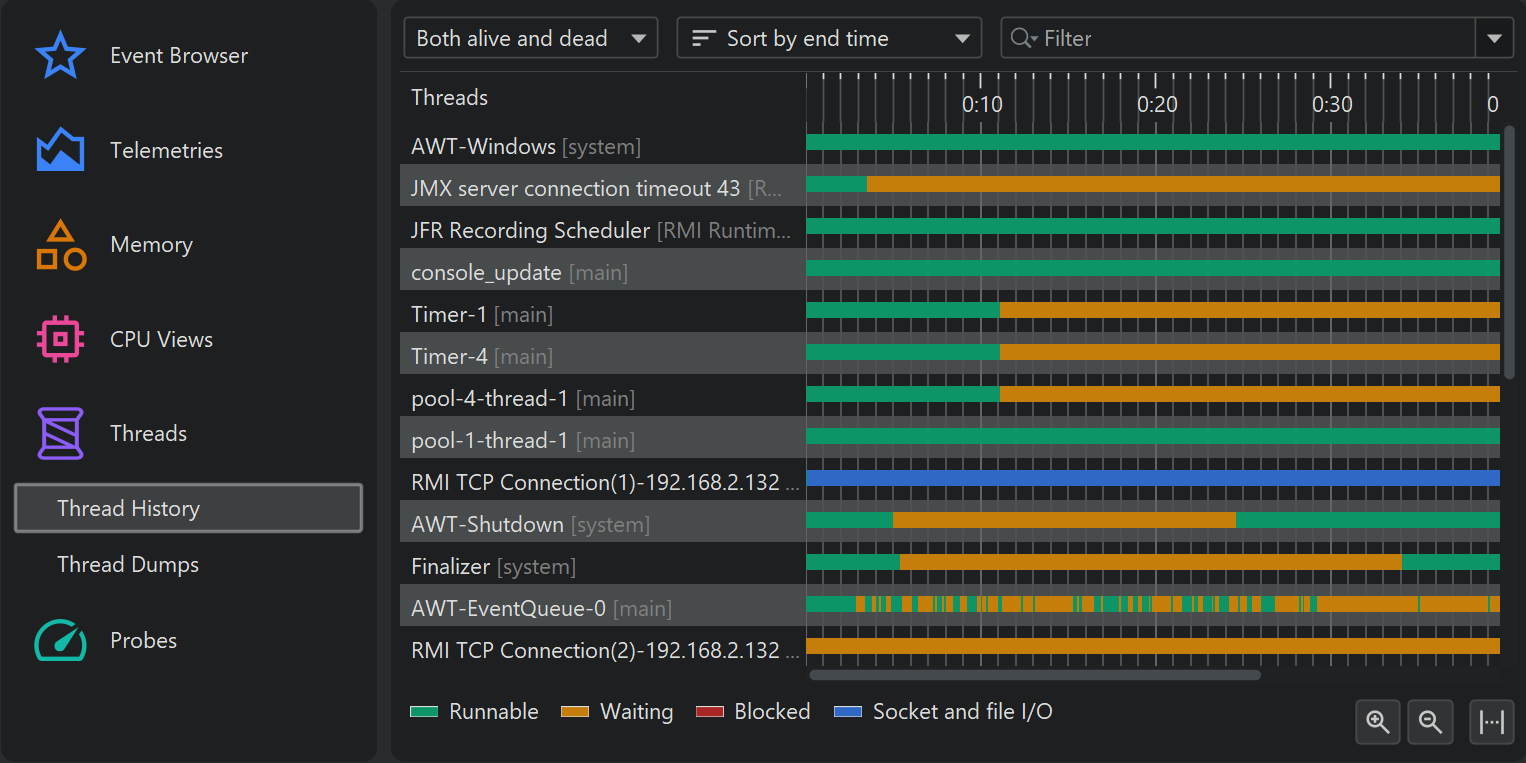Screen dimensions: 1526x763
Task: Click the Blocked red legend swatch
Action: [709, 712]
